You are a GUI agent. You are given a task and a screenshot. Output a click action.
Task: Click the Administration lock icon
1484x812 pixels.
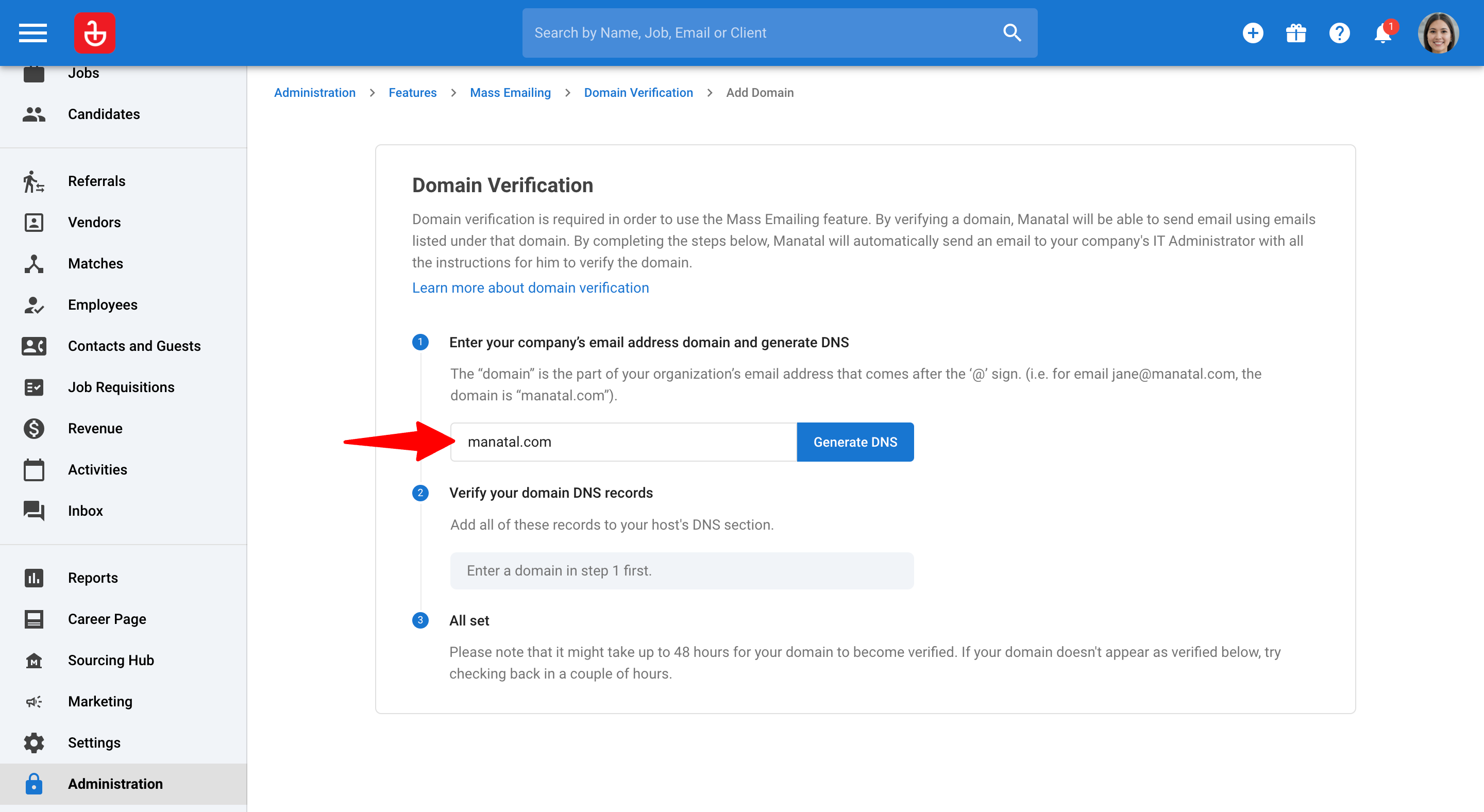(x=34, y=784)
